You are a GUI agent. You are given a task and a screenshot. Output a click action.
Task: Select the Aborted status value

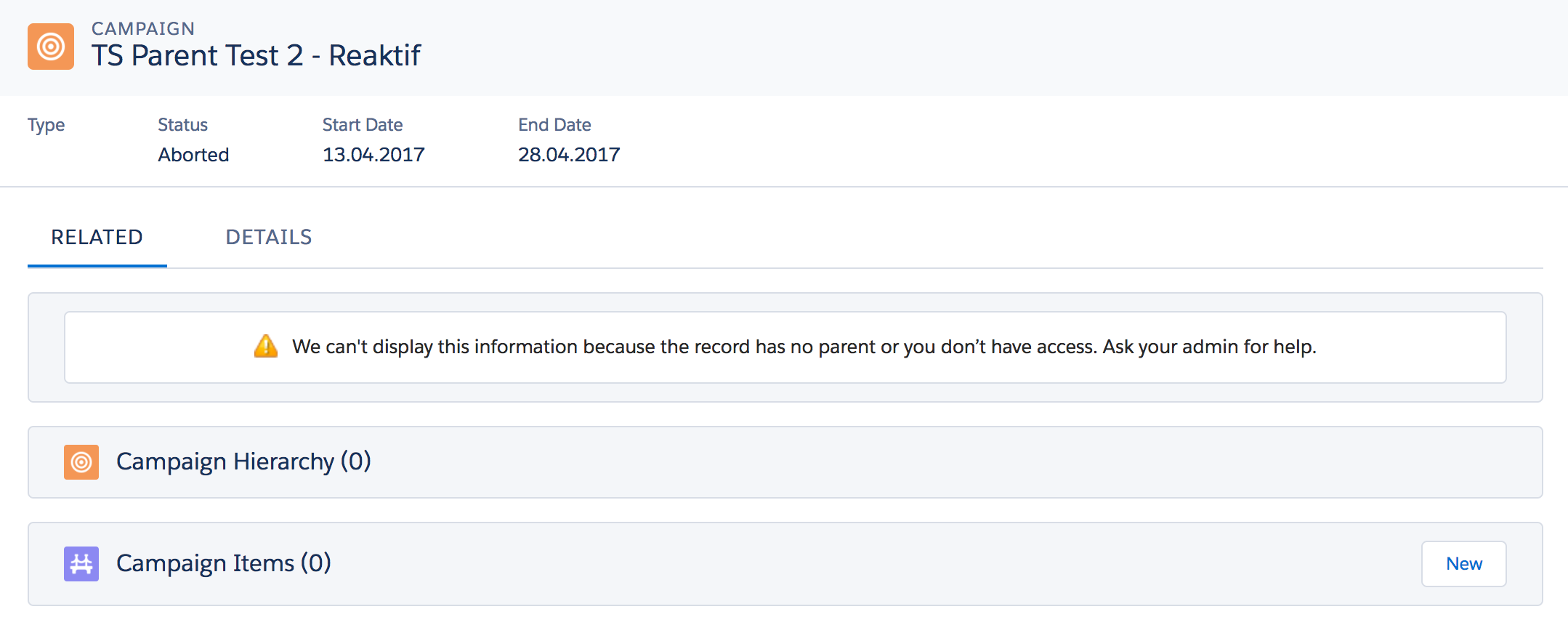tap(193, 155)
